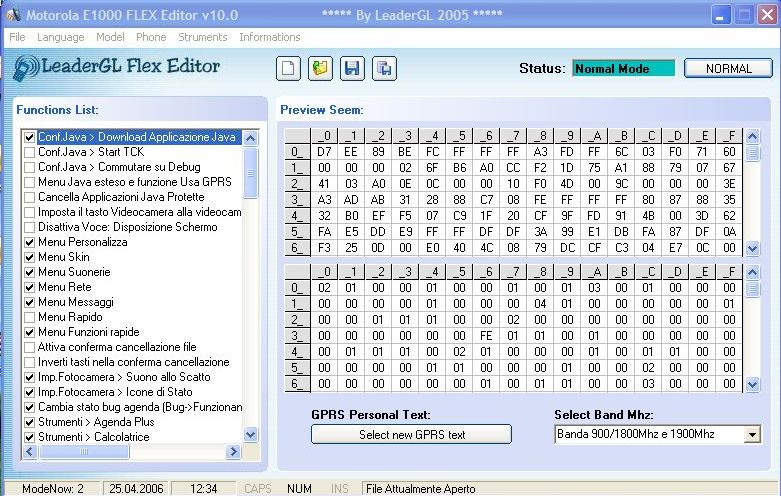Viewport: 781px width, 496px height.
Task: Click the 25.04.2006 date in status bar
Action: click(136, 489)
